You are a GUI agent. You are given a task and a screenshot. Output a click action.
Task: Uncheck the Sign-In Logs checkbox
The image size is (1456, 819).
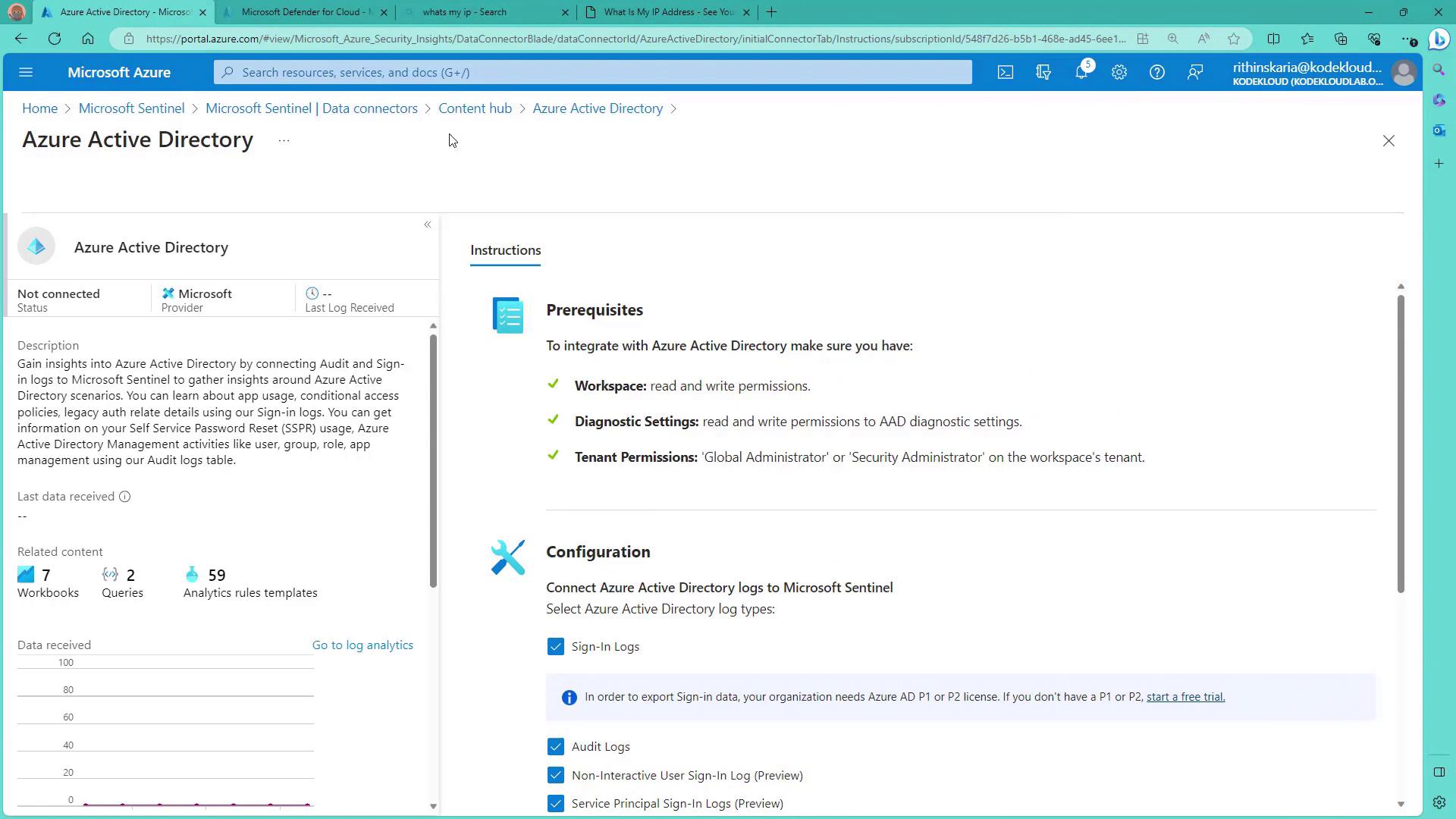click(555, 647)
